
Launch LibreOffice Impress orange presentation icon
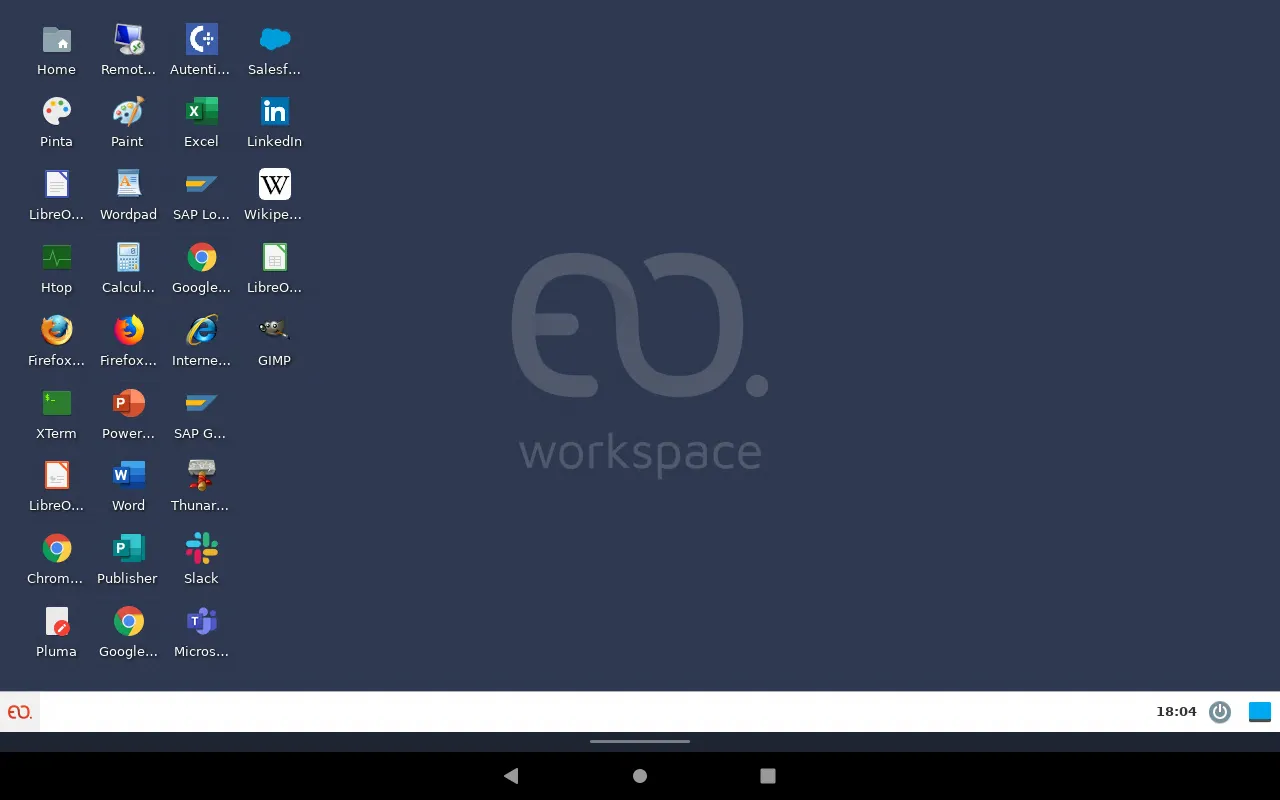point(56,476)
